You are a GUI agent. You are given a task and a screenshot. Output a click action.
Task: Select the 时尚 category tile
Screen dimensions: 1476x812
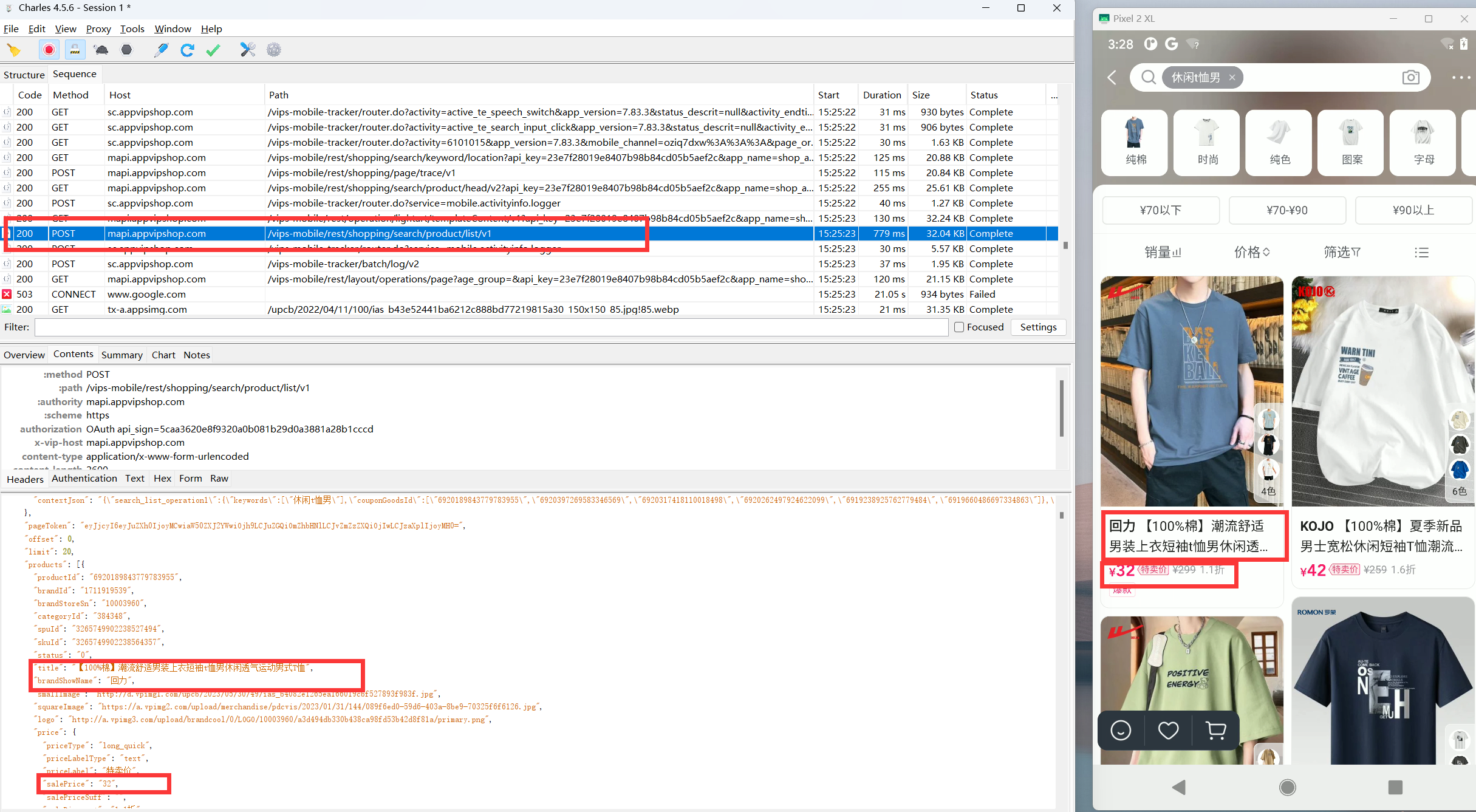point(1207,143)
